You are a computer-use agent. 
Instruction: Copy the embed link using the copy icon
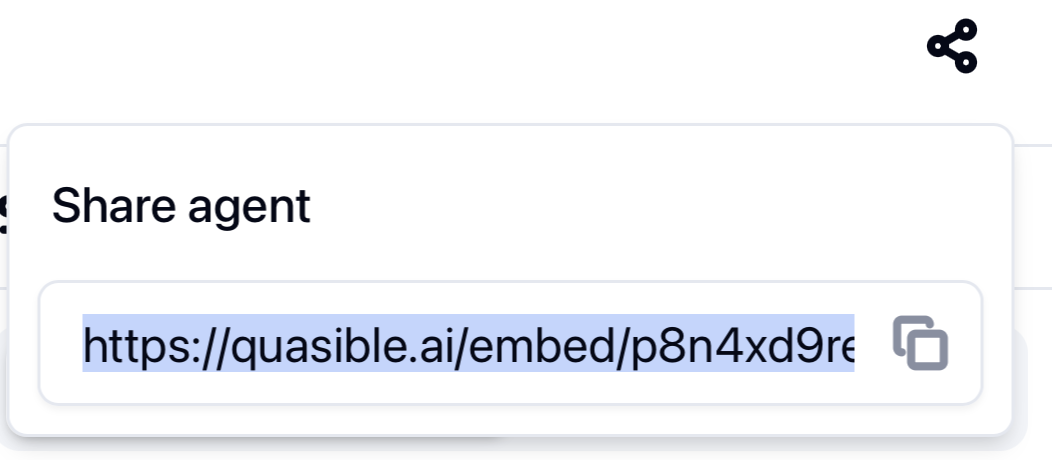click(x=920, y=343)
